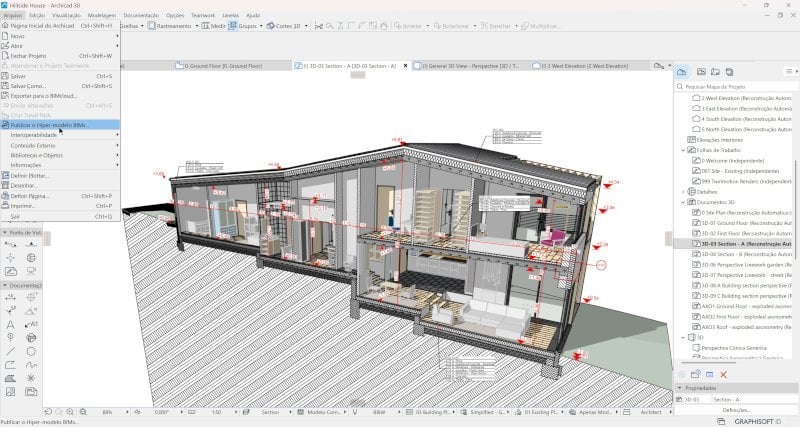Switch to 2 West Elevation tab
Image resolution: width=800 pixels, height=427 pixels.
(585, 66)
